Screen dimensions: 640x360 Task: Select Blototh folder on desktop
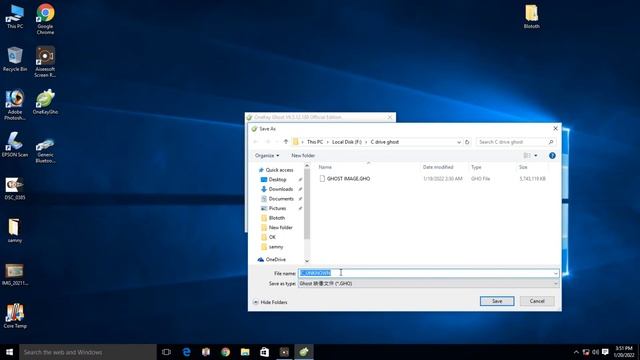(x=531, y=17)
